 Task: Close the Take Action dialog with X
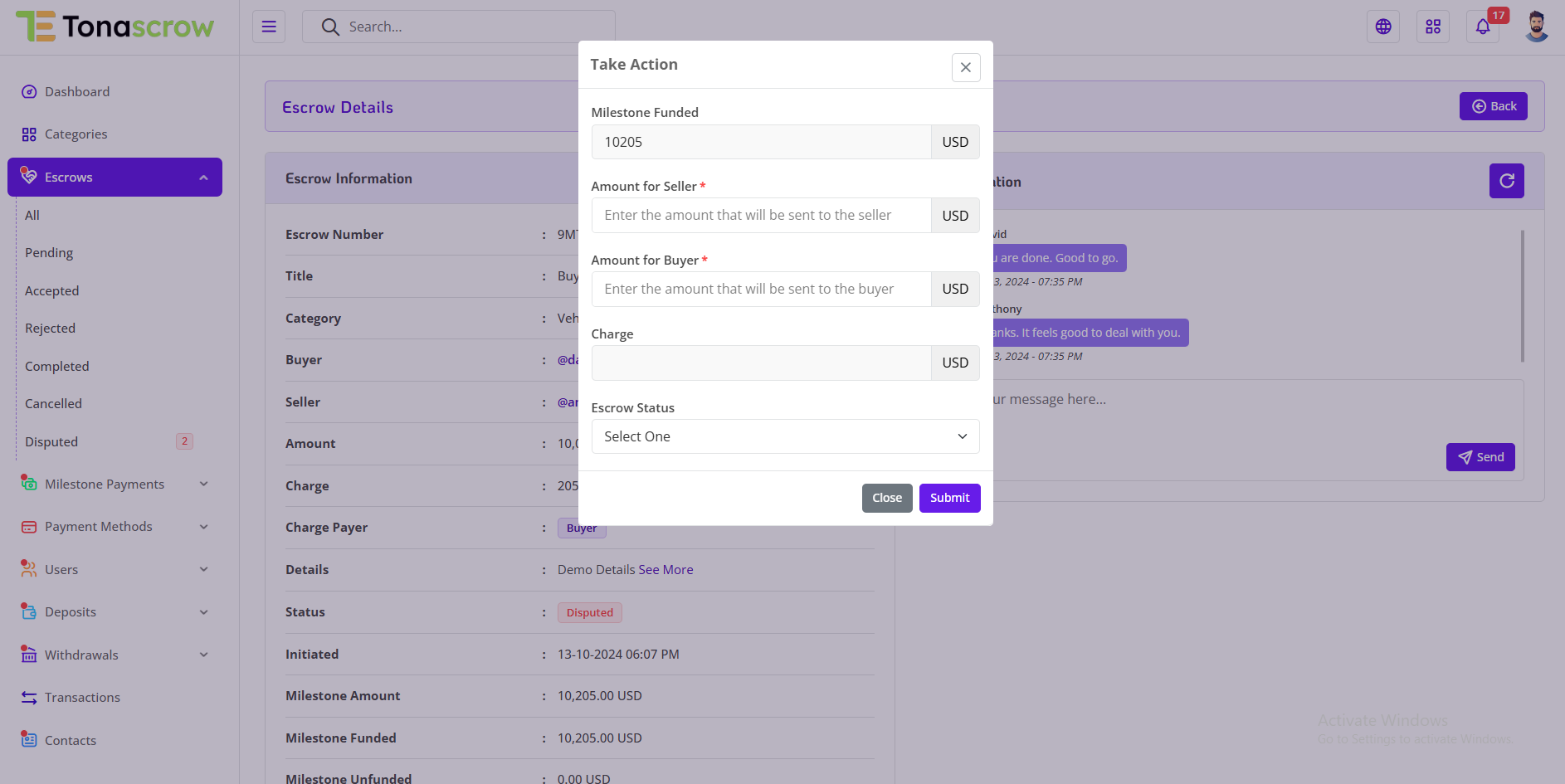pyautogui.click(x=965, y=67)
